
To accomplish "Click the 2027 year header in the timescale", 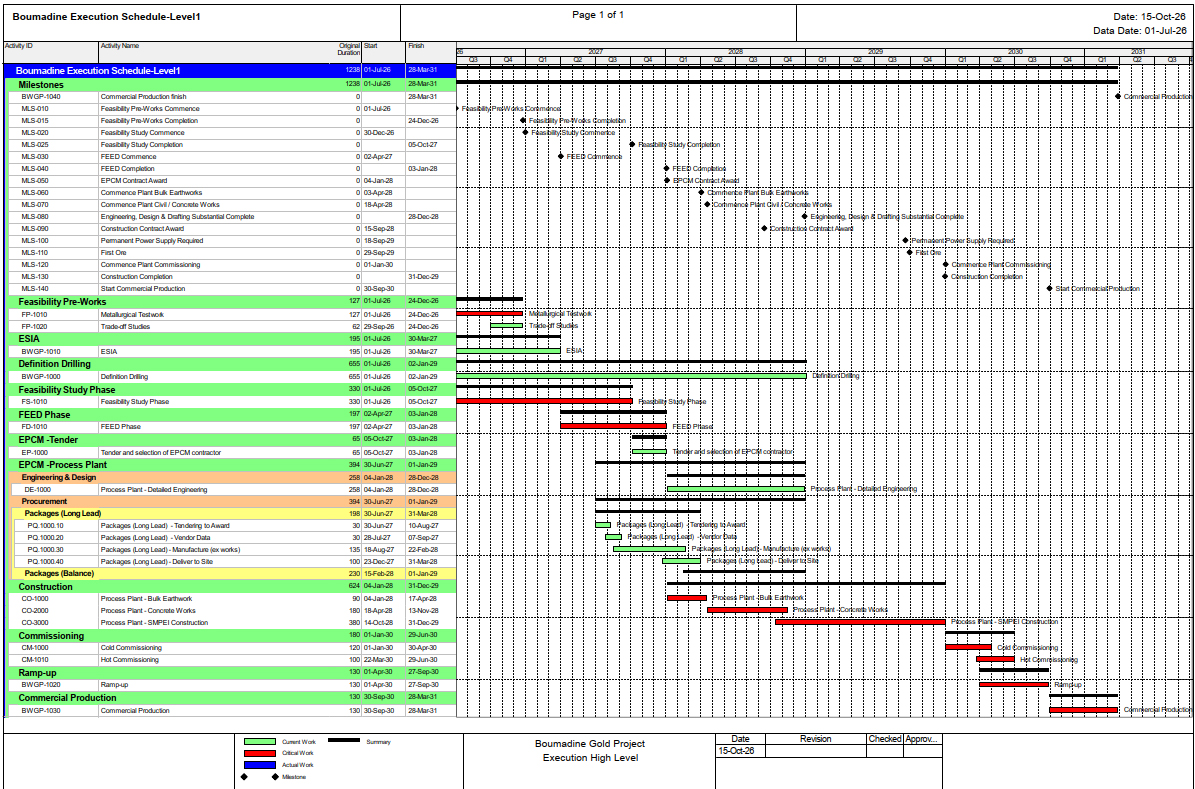I will pyautogui.click(x=595, y=52).
